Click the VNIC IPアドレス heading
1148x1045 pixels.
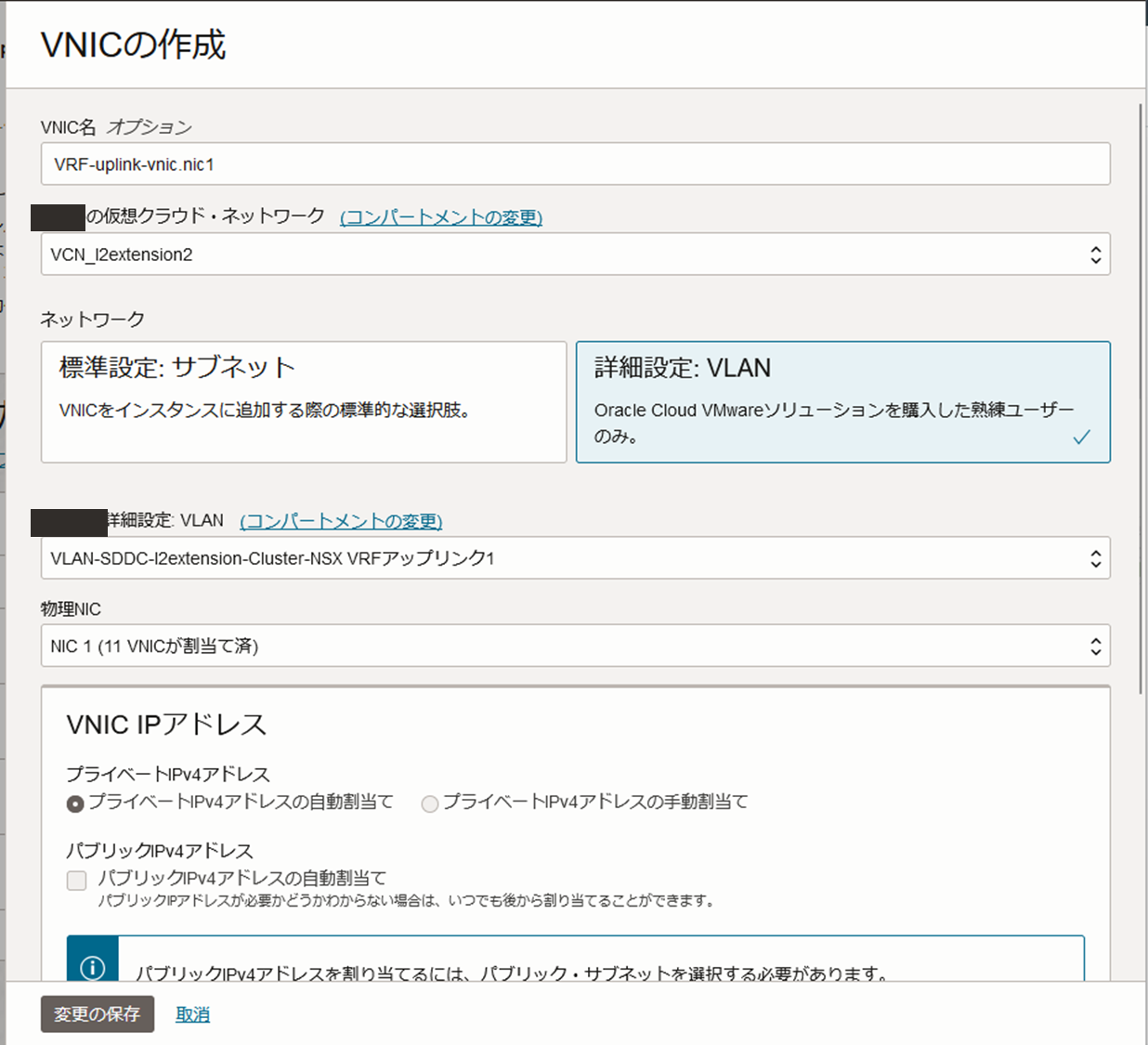[166, 725]
